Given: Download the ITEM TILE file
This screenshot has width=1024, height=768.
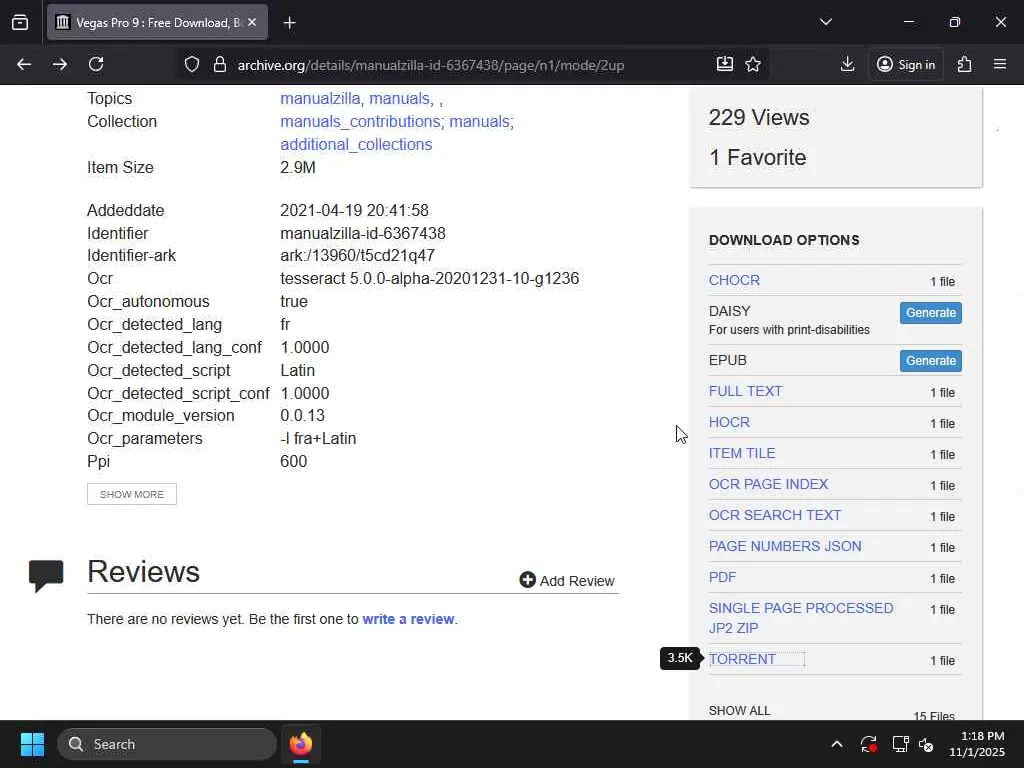Looking at the screenshot, I should 742,453.
